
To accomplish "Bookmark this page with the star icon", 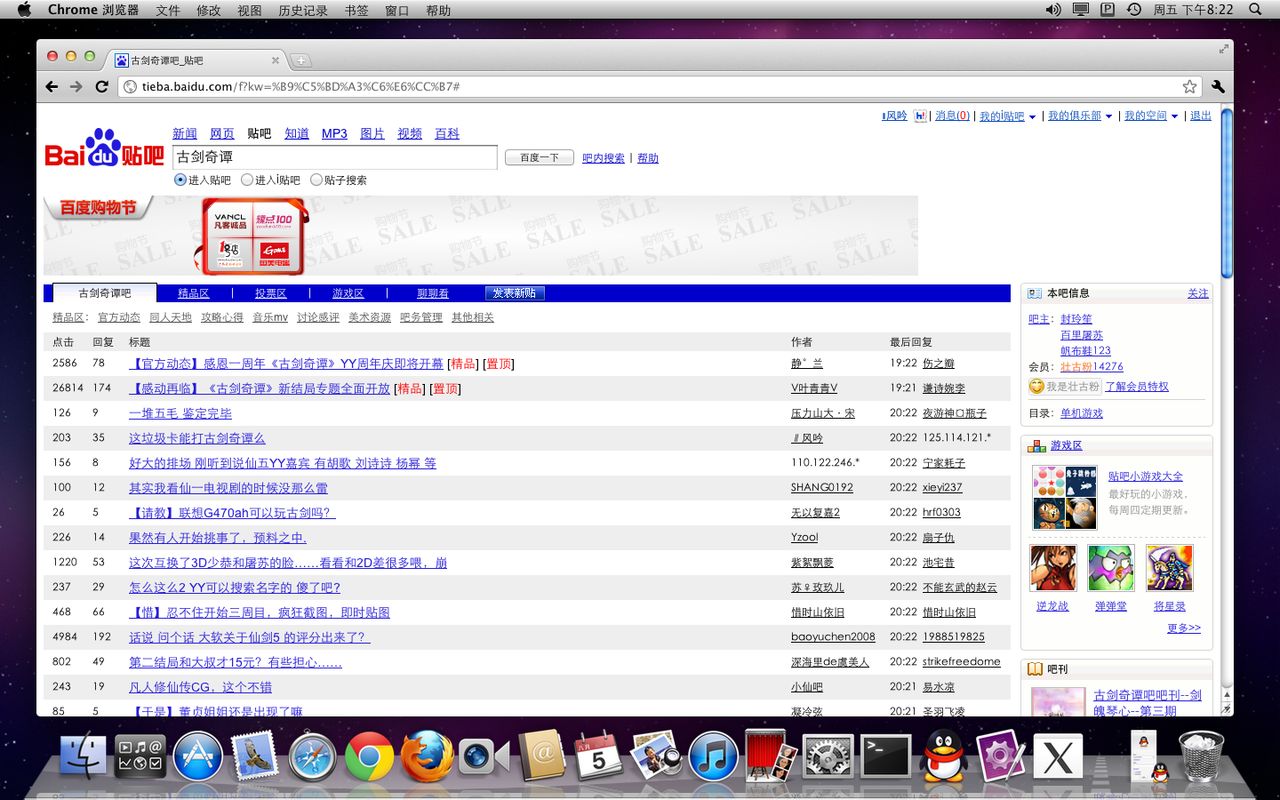I will pos(1189,87).
